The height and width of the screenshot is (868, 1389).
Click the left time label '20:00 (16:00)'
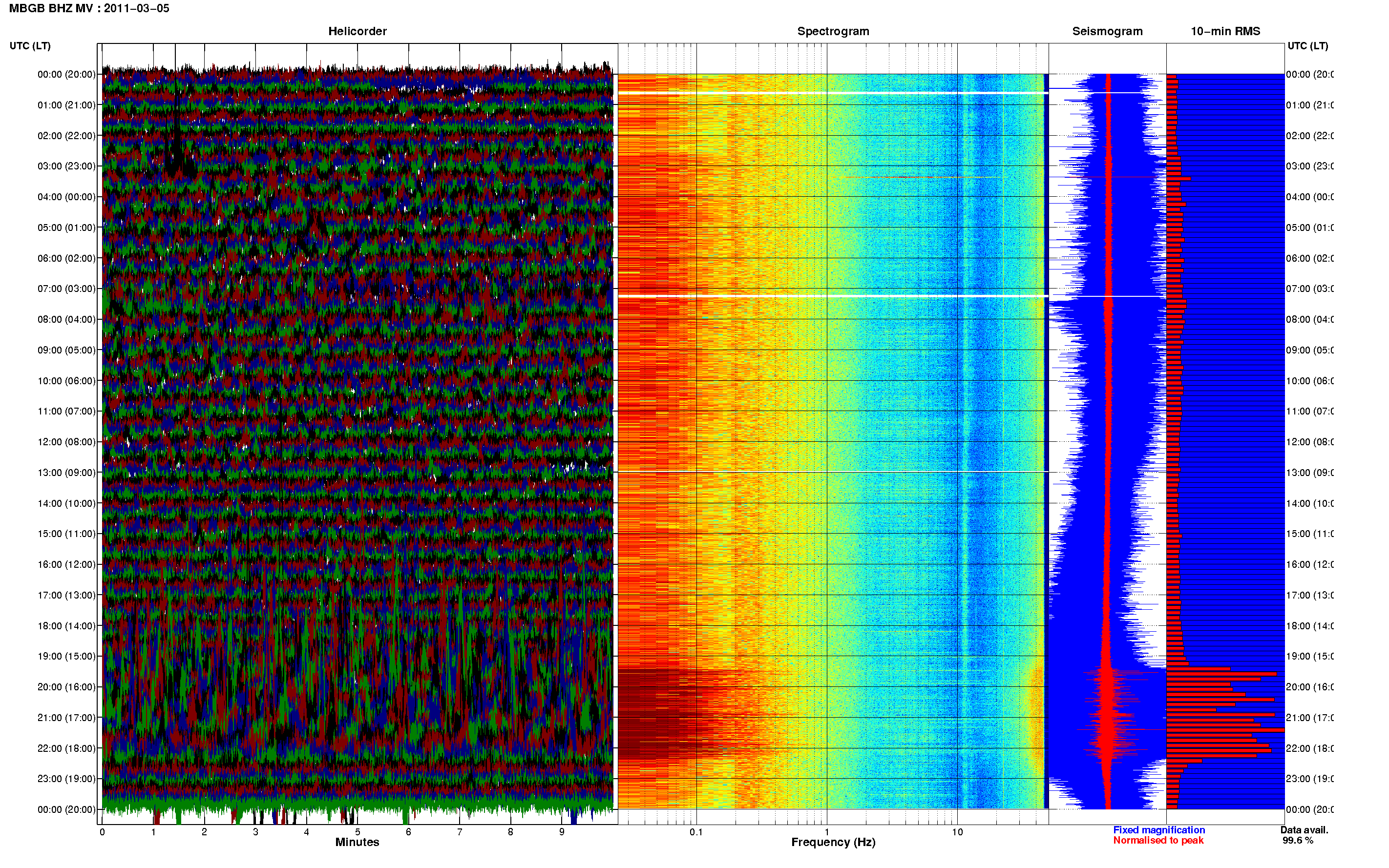(x=66, y=686)
